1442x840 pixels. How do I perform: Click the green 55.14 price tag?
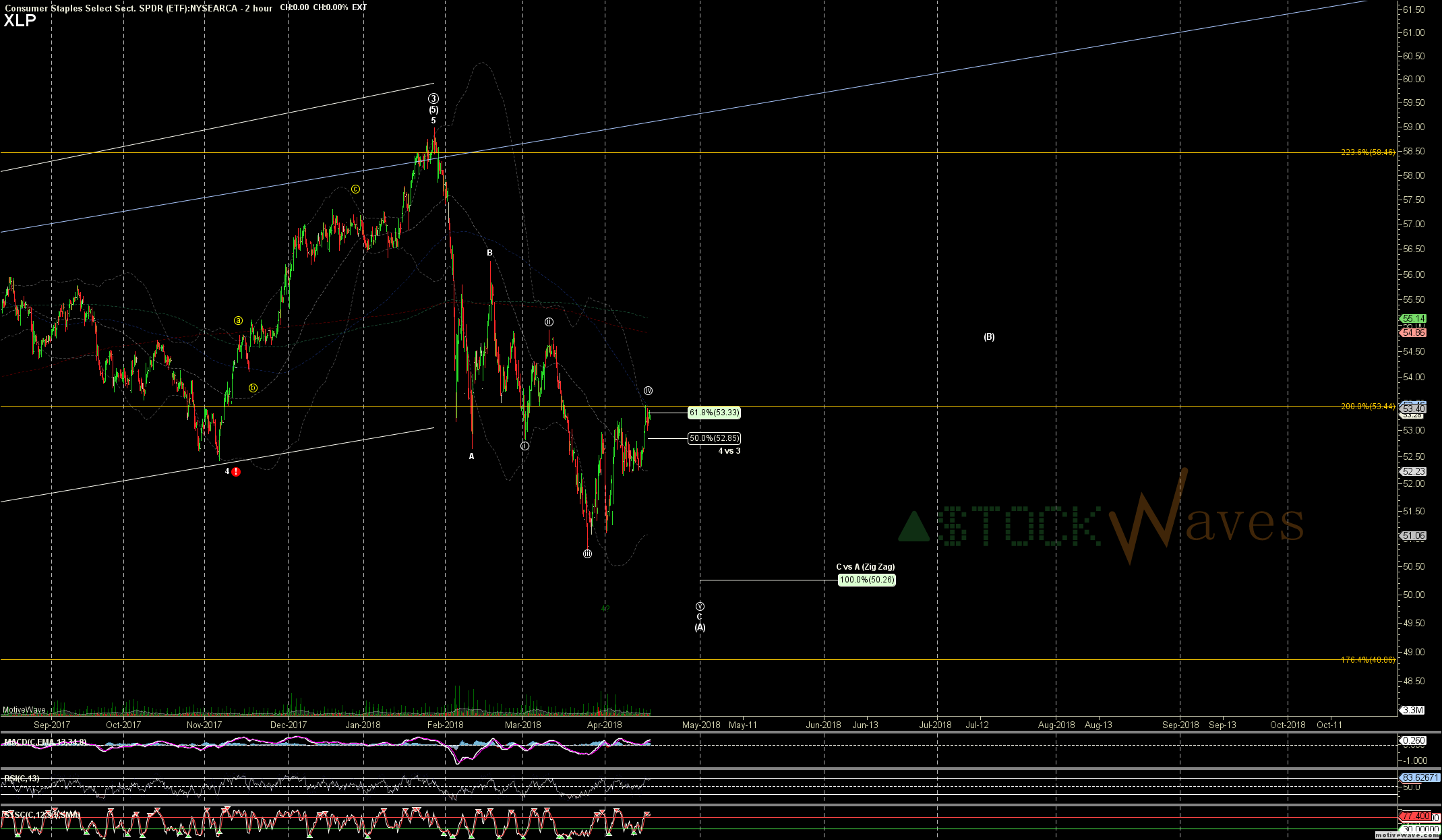pyautogui.click(x=1414, y=319)
